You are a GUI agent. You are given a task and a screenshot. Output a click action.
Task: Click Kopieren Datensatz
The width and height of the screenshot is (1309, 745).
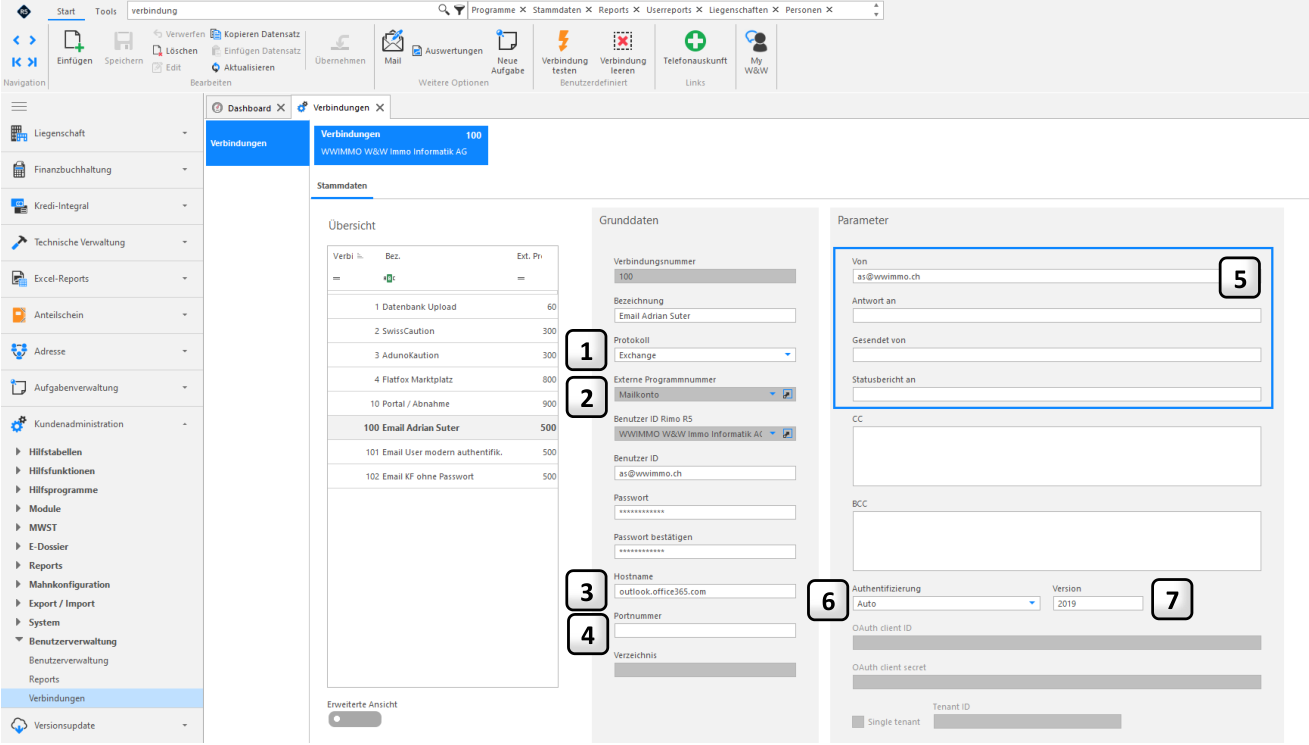click(255, 34)
